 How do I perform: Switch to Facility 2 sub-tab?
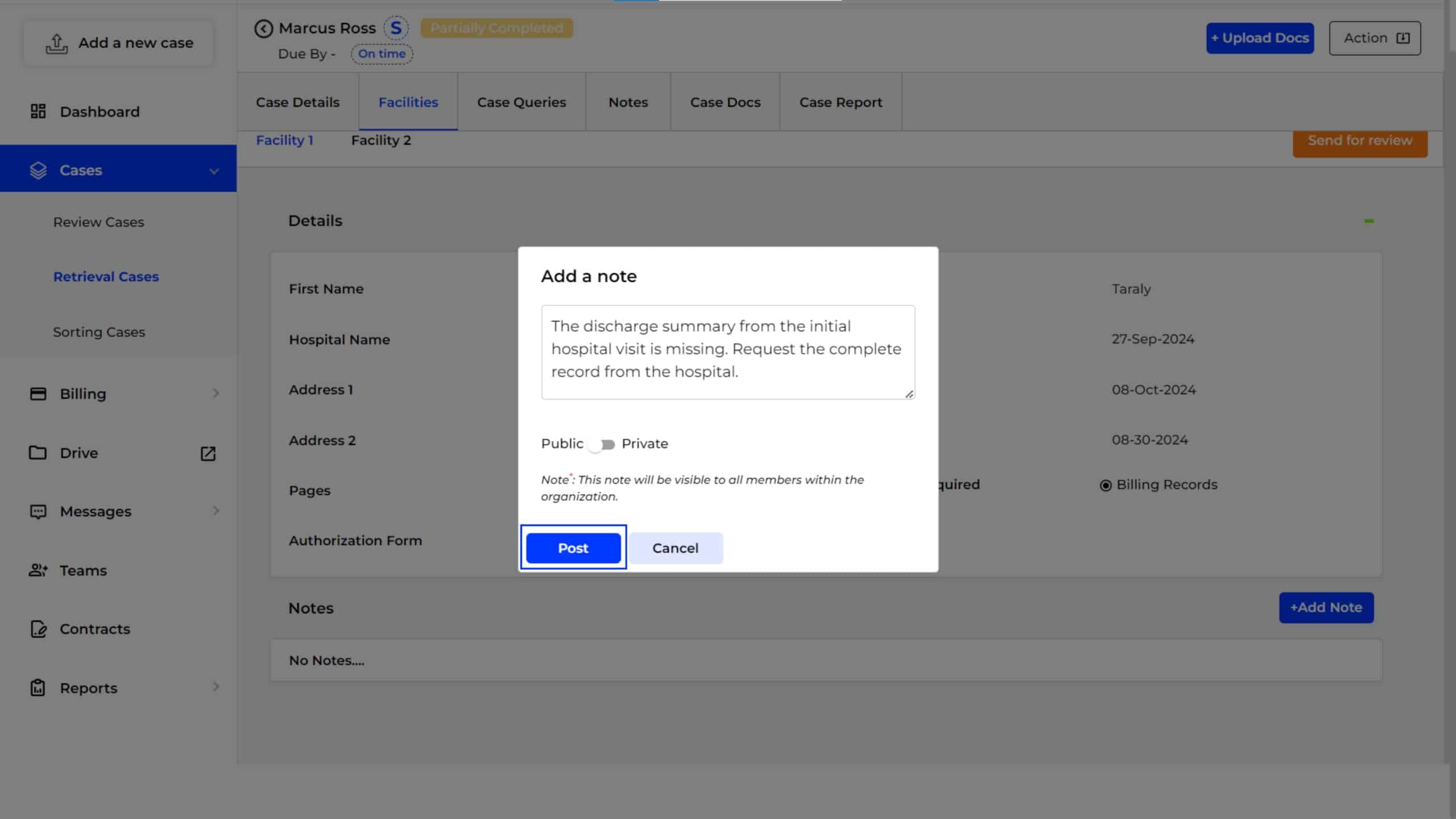381,140
